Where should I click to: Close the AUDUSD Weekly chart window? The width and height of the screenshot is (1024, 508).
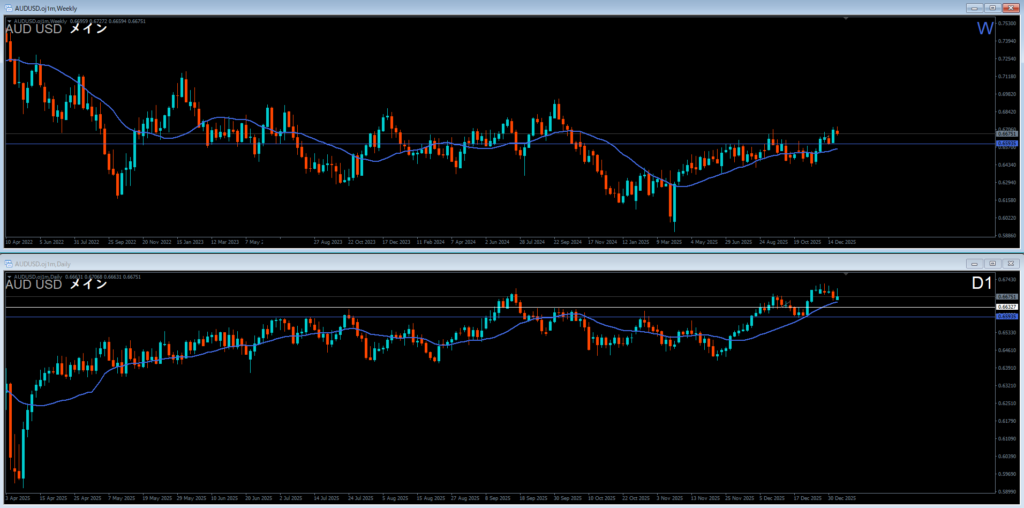pyautogui.click(x=1009, y=8)
